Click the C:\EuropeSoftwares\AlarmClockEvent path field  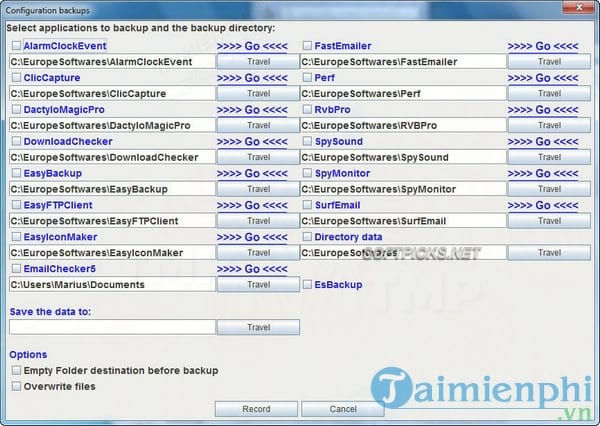(112, 62)
